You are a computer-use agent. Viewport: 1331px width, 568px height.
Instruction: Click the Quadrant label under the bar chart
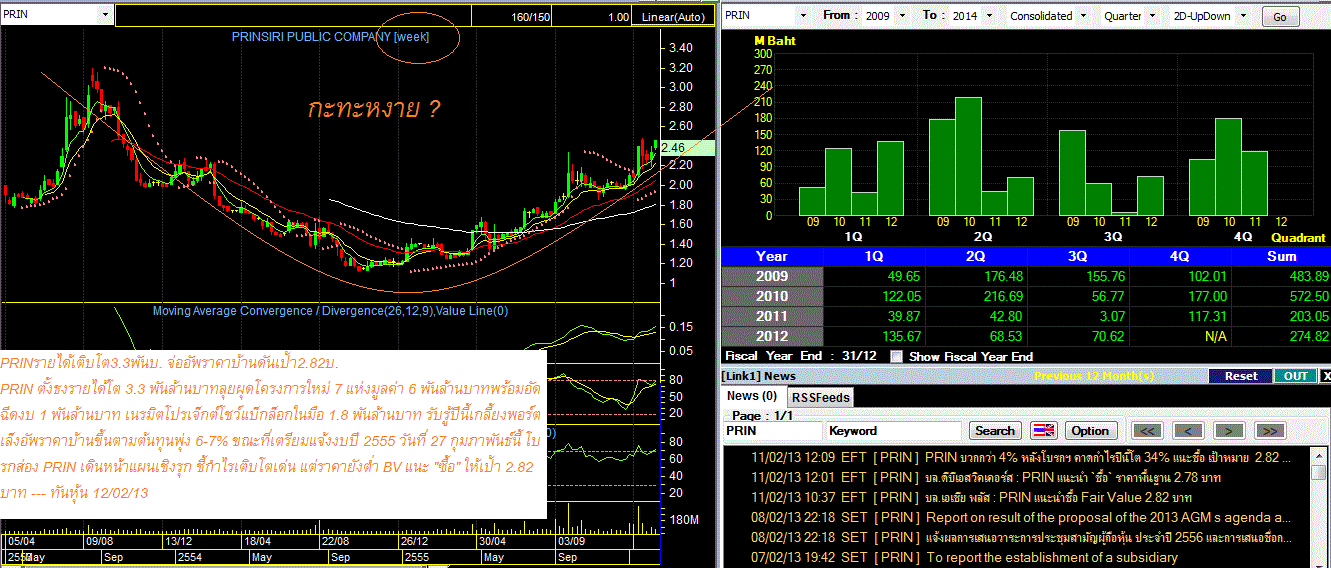tap(1298, 238)
